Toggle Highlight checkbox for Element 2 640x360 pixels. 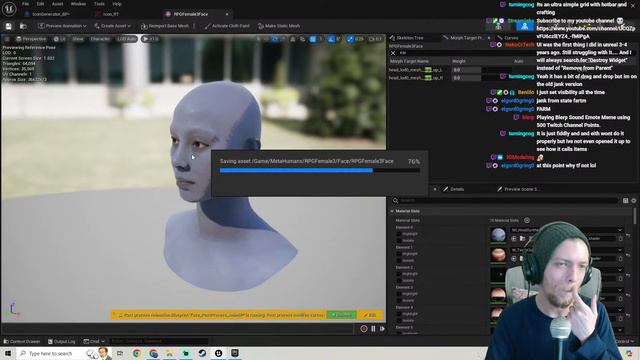click(x=399, y=274)
